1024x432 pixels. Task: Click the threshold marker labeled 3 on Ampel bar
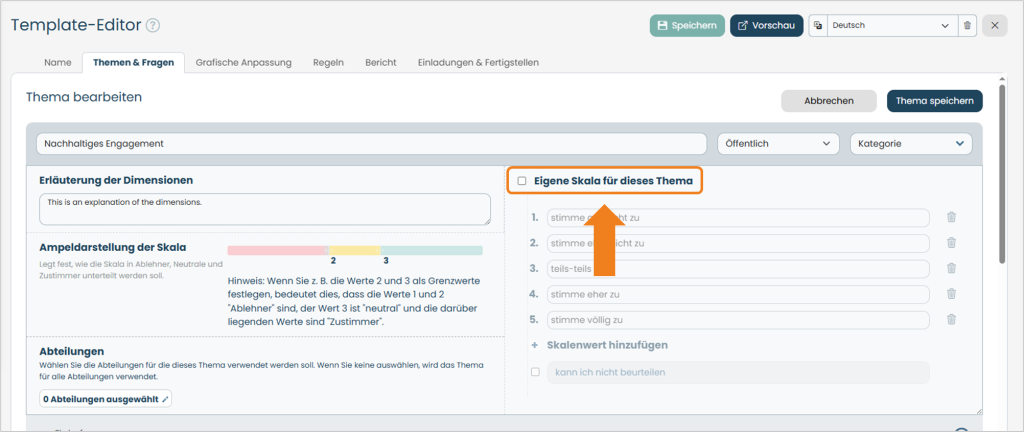click(381, 251)
